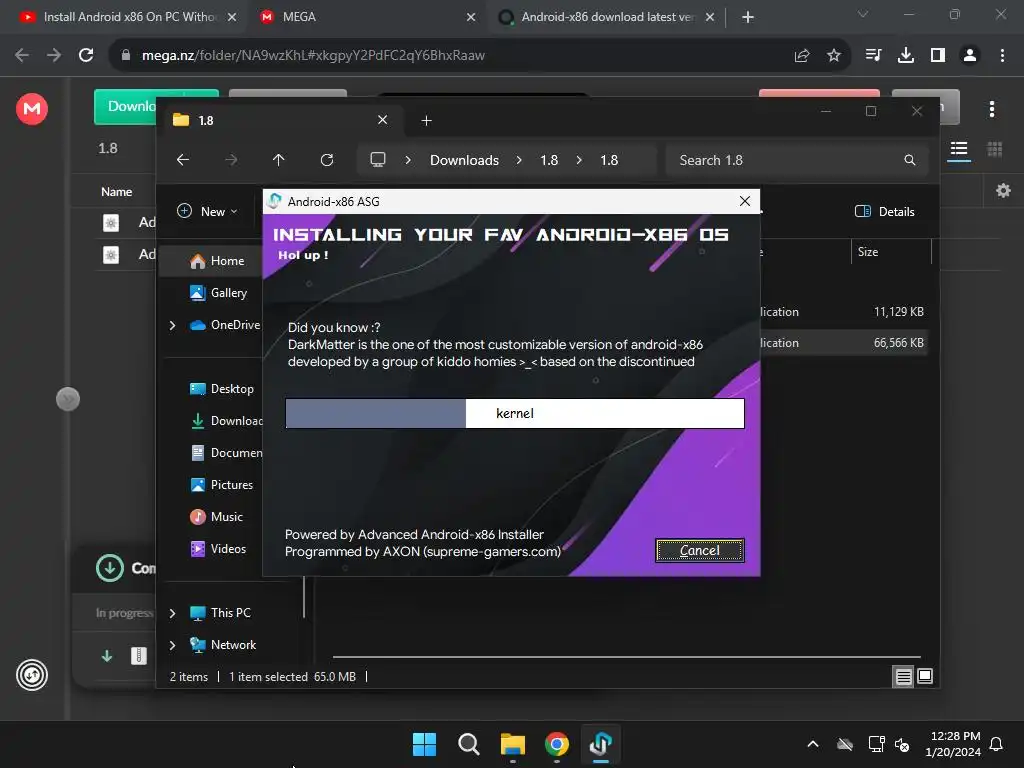This screenshot has width=1024, height=768.
Task: Open Music in the Explorer sidebar
Action: tap(216, 517)
